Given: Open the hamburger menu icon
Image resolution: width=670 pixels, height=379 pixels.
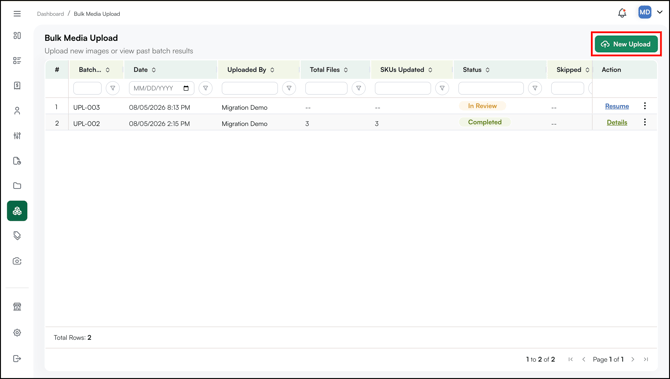Looking at the screenshot, I should click(x=17, y=14).
